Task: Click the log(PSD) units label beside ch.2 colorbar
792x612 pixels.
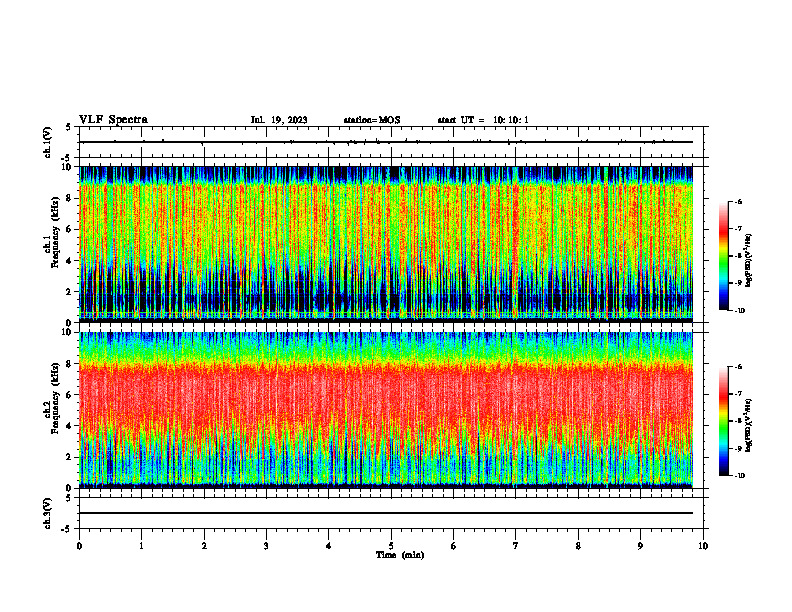Action: point(749,426)
